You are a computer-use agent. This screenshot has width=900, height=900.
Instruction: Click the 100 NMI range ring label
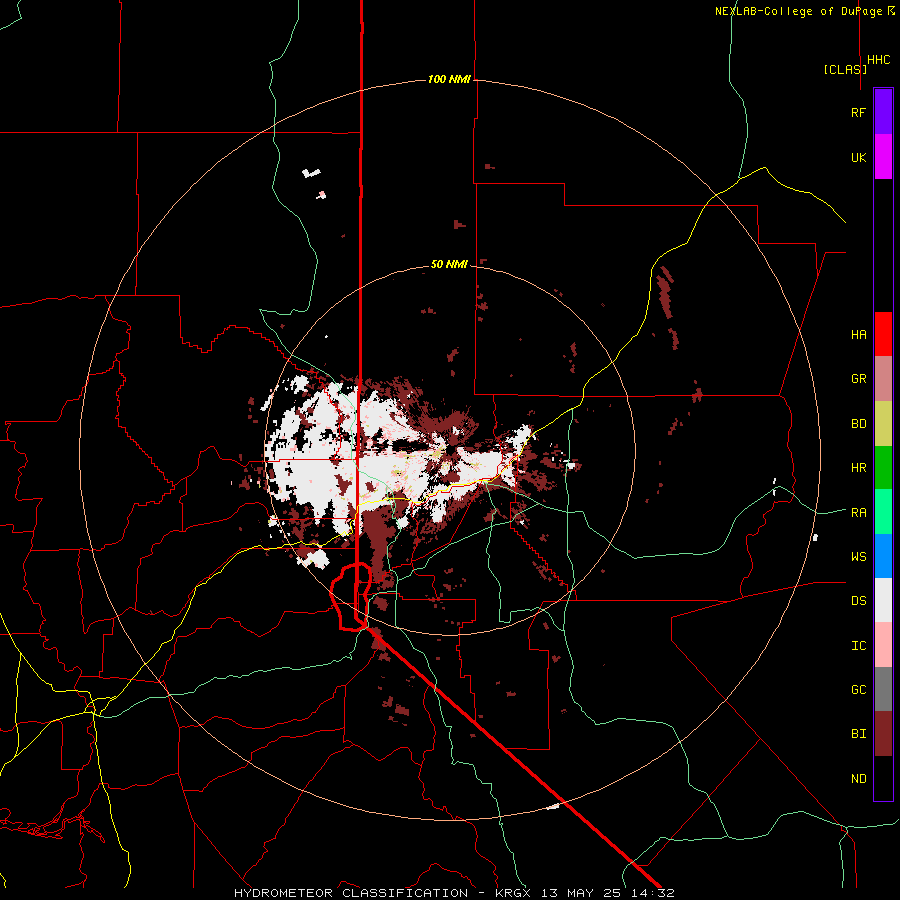[x=449, y=79]
